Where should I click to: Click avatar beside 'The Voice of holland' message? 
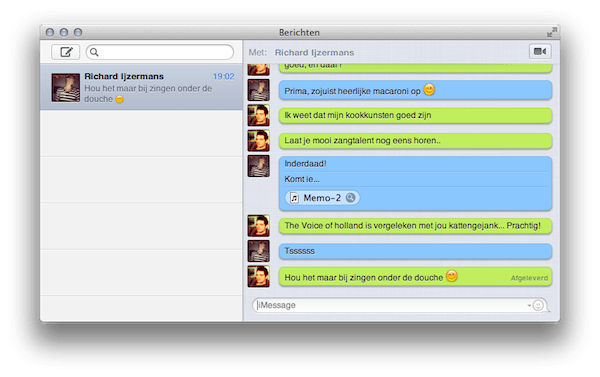click(x=259, y=226)
